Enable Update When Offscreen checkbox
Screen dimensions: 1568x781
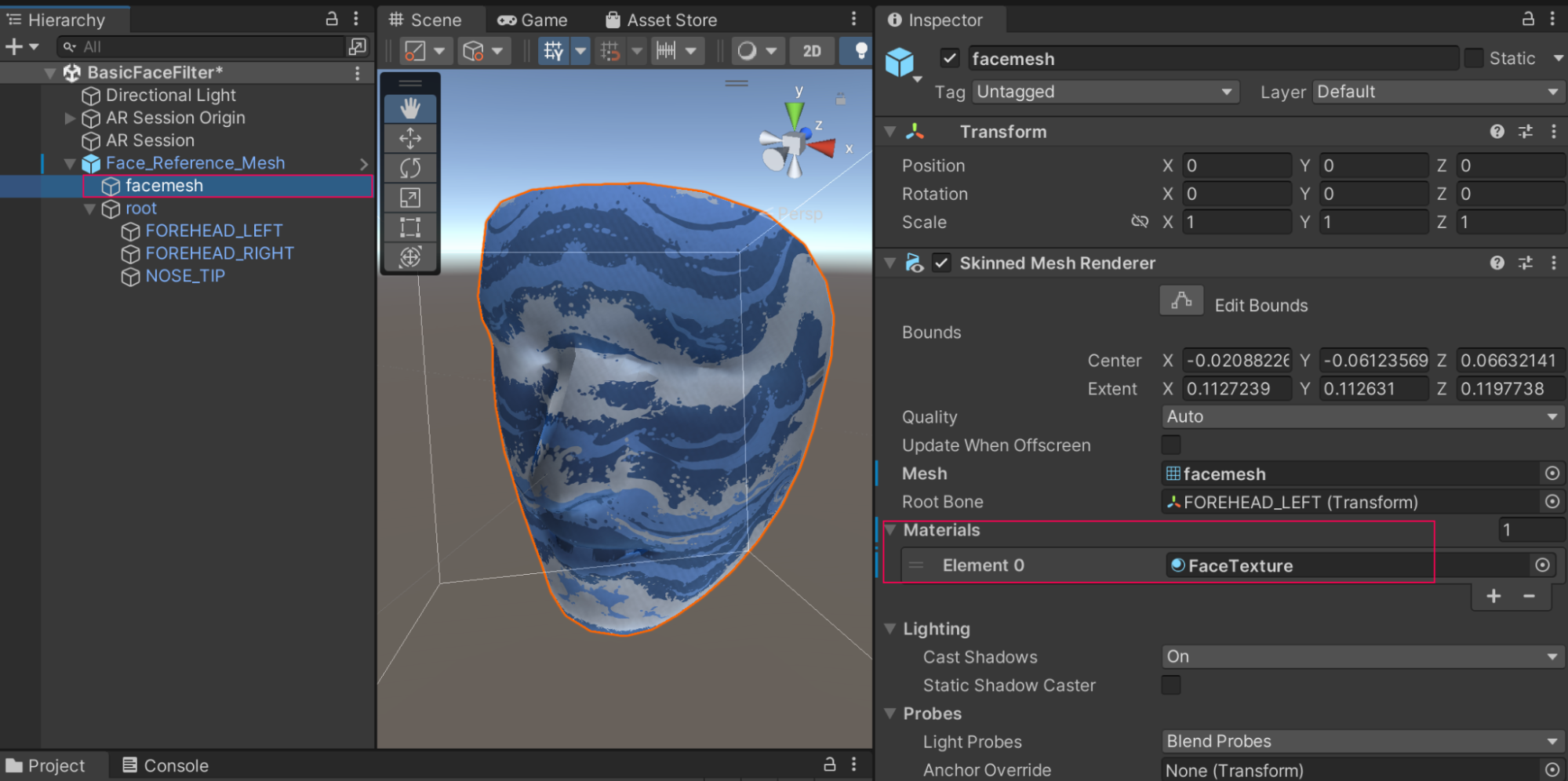1170,445
